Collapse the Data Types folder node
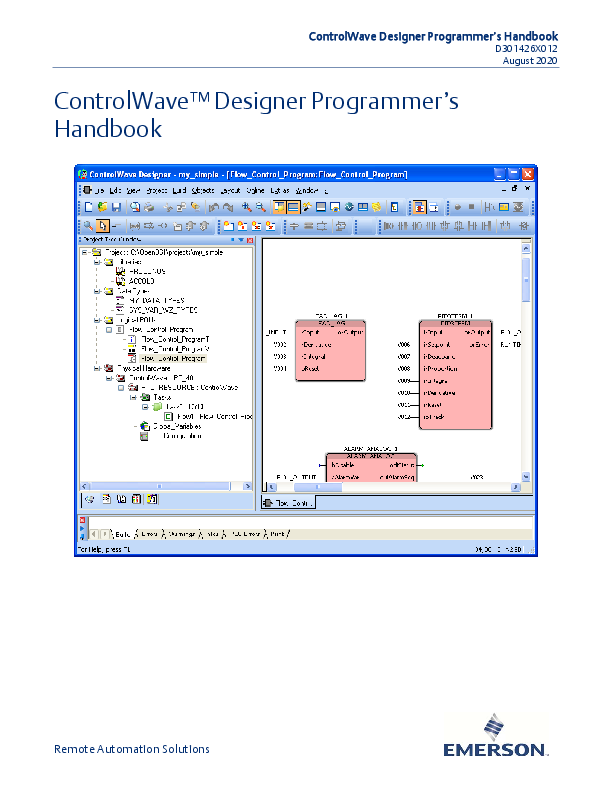Viewport: 612px width, 792px height. click(x=97, y=291)
